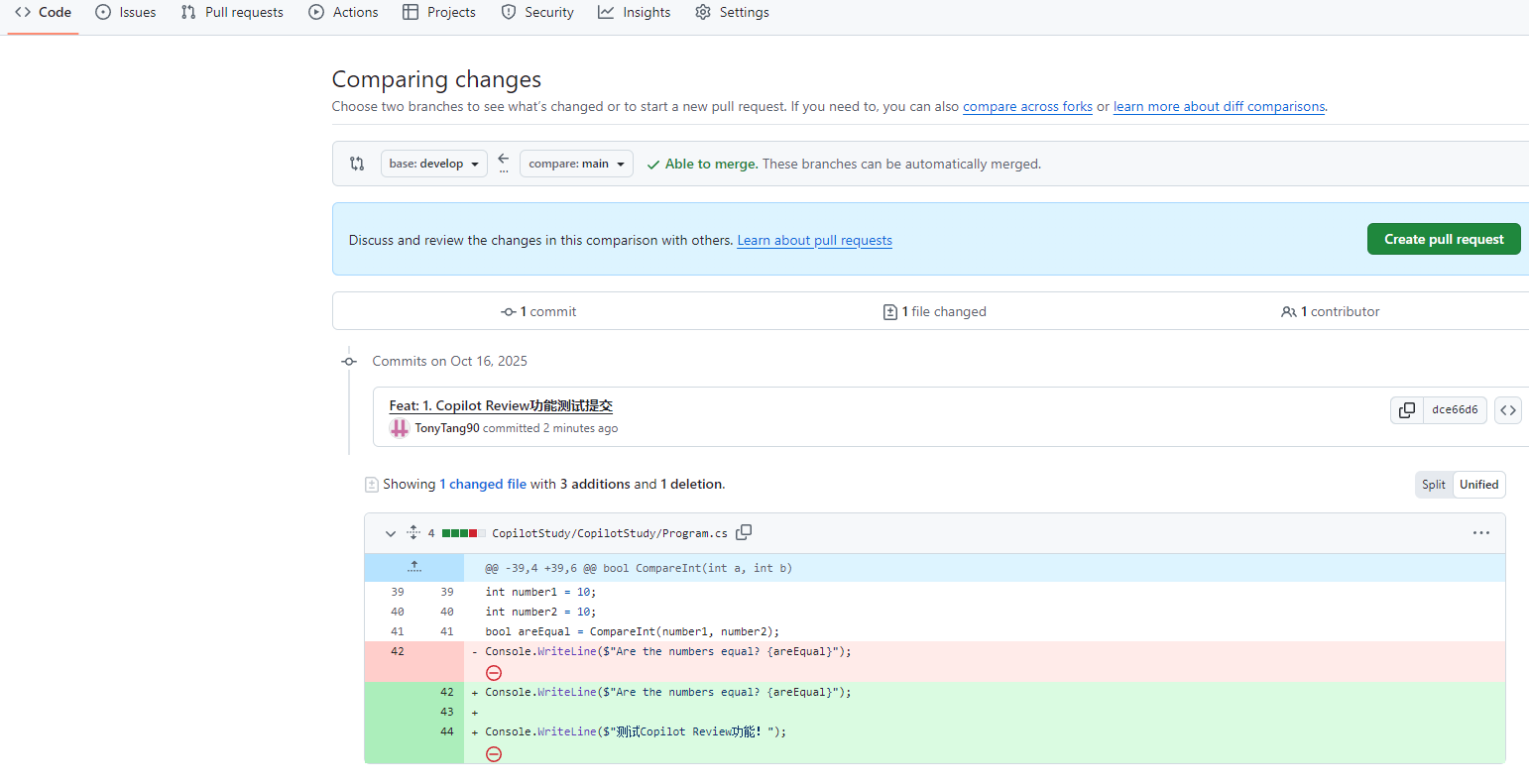Switch diff view to Split
Viewport: 1529px width, 784px height.
tap(1433, 485)
